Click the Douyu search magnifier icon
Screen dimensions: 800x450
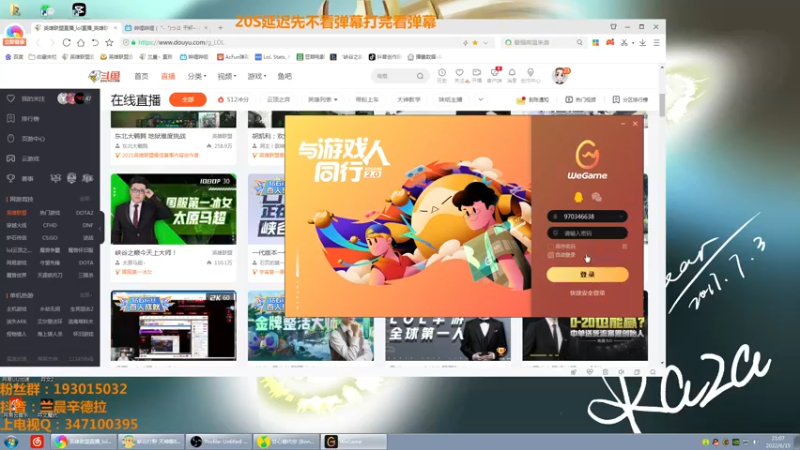(420, 76)
